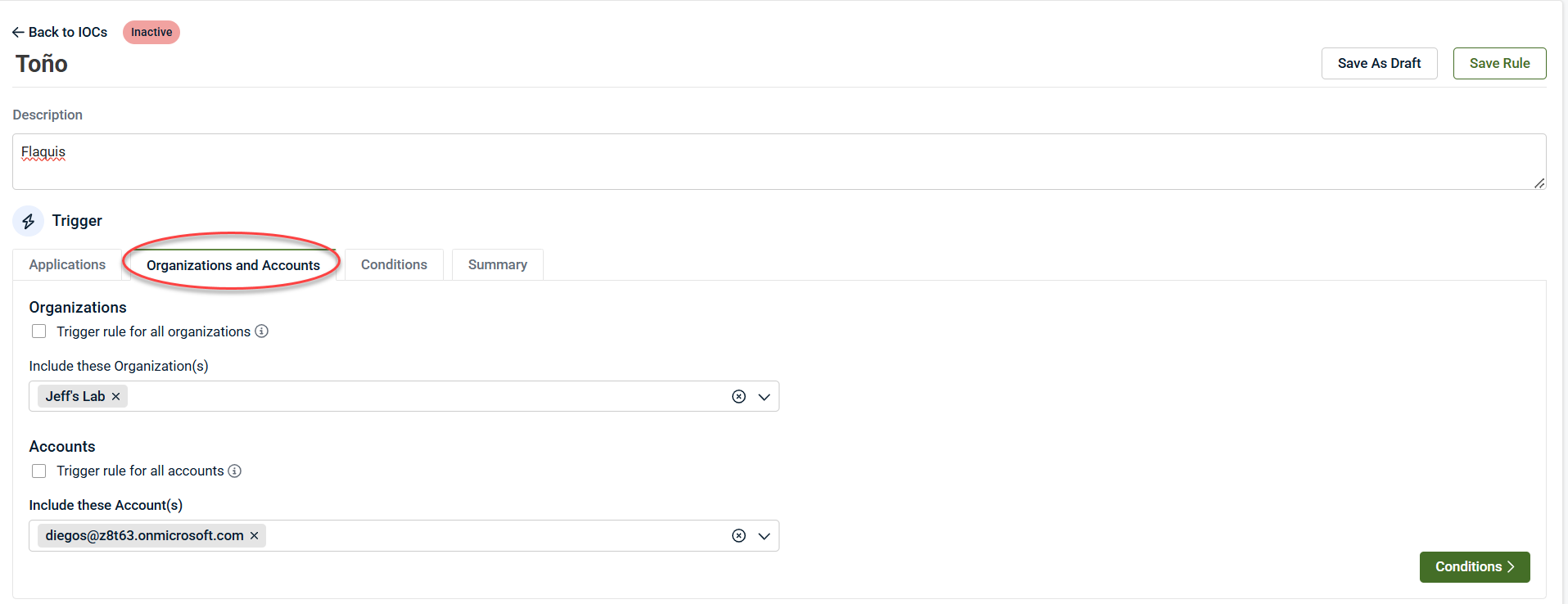This screenshot has width=1568, height=604.
Task: Remove the diegos@z8t63.onmicrosoft.com account tag
Action: pyautogui.click(x=254, y=536)
